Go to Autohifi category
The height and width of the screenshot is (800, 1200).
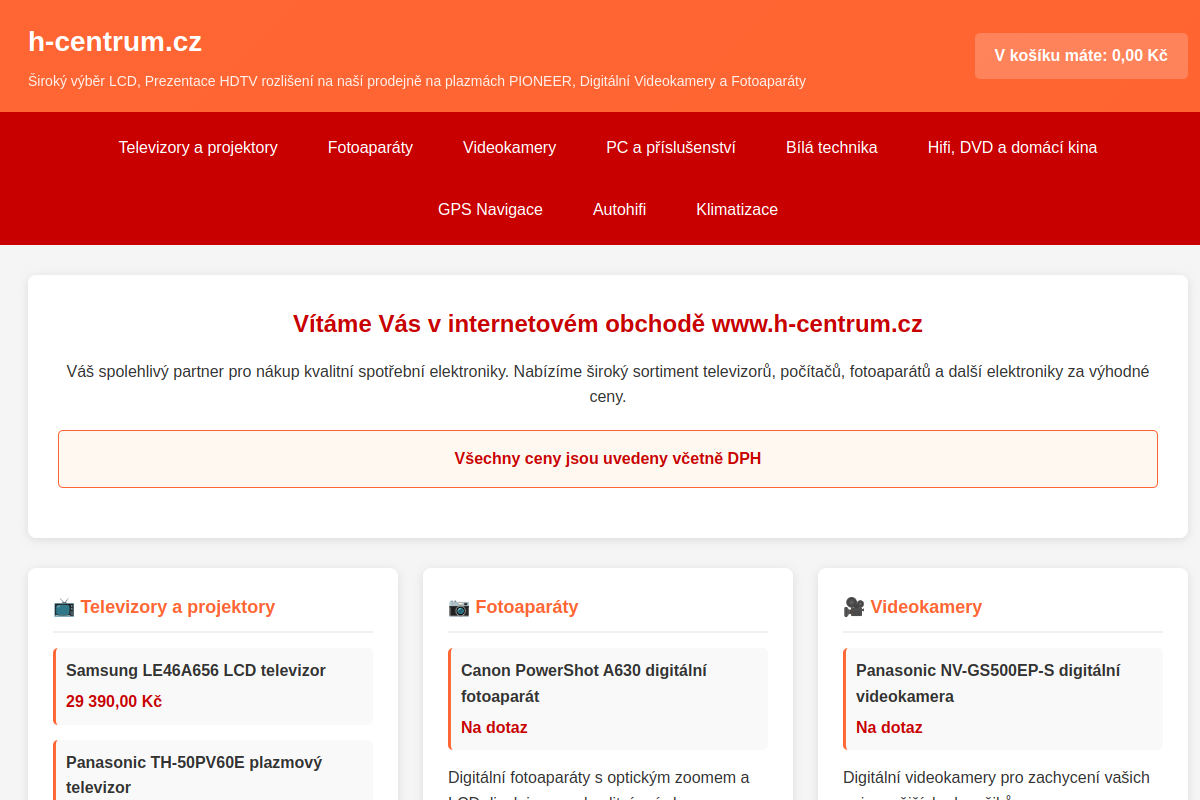[619, 210]
